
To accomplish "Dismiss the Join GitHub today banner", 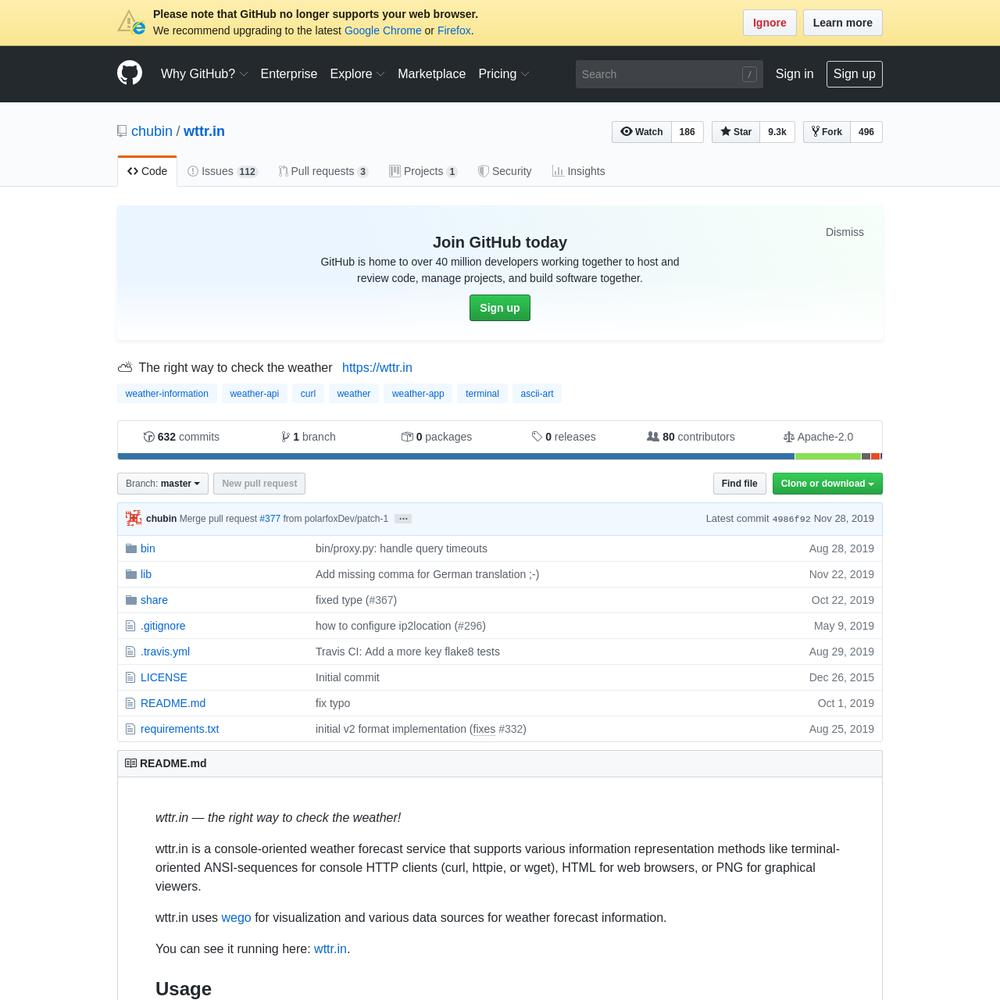I will (x=844, y=232).
